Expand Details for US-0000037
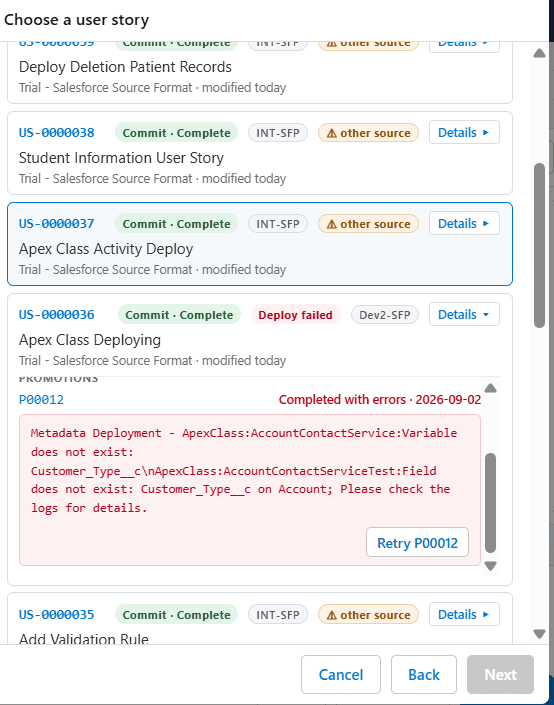This screenshot has height=705, width=554. coord(464,223)
